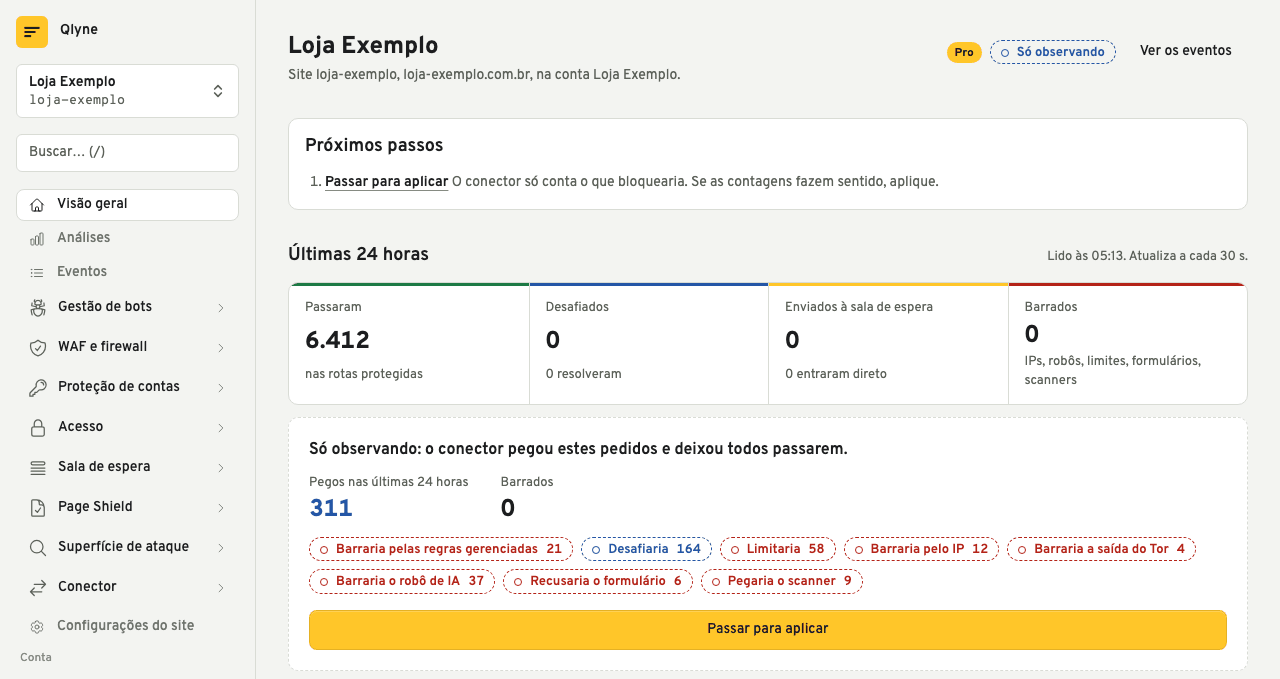The image size is (1280, 679).
Task: Click the Conta label in sidebar
Action: pyautogui.click(x=36, y=657)
